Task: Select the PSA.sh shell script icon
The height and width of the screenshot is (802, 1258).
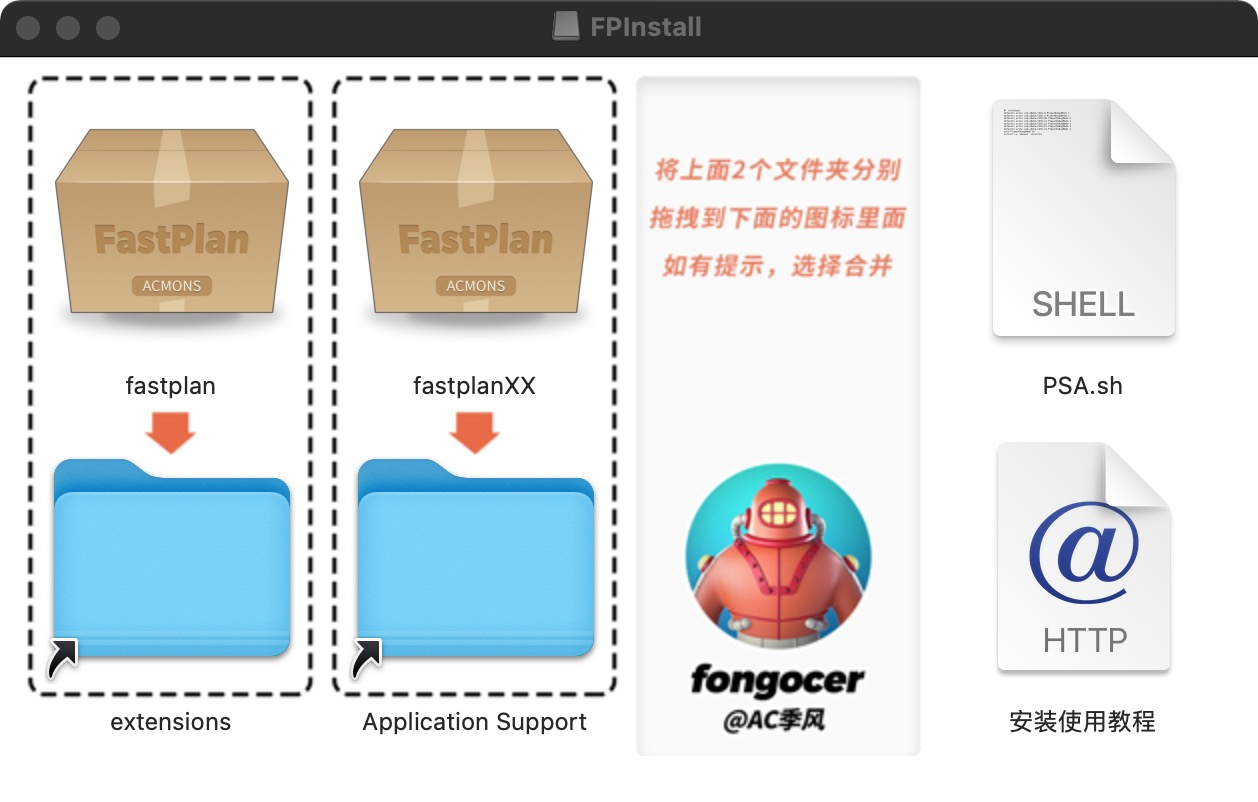Action: point(1083,218)
